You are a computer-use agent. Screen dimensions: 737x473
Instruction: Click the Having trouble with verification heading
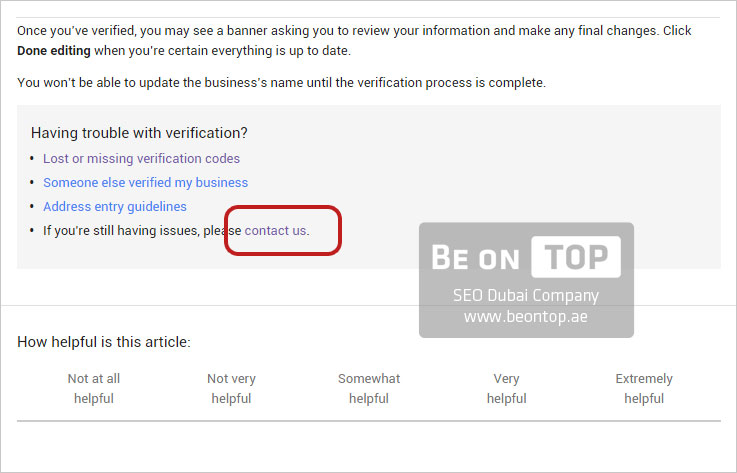[x=139, y=133]
